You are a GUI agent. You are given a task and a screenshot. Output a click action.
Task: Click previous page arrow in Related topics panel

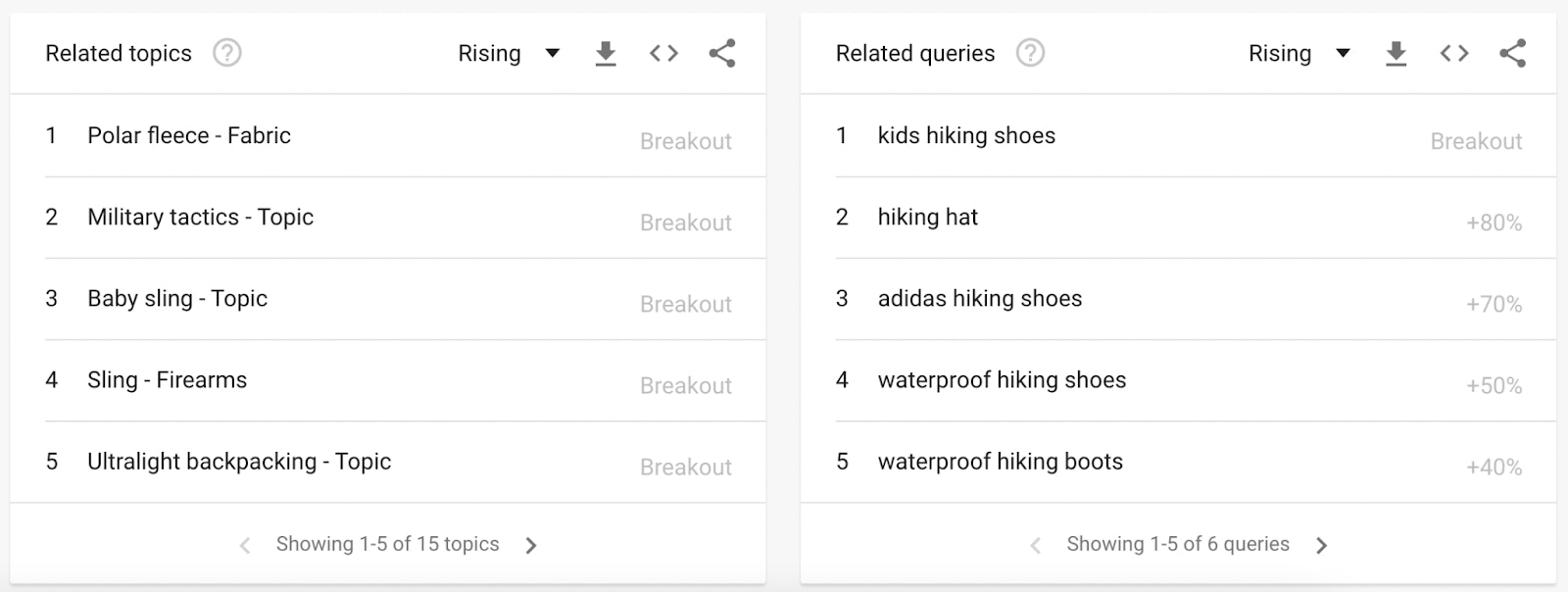[245, 544]
